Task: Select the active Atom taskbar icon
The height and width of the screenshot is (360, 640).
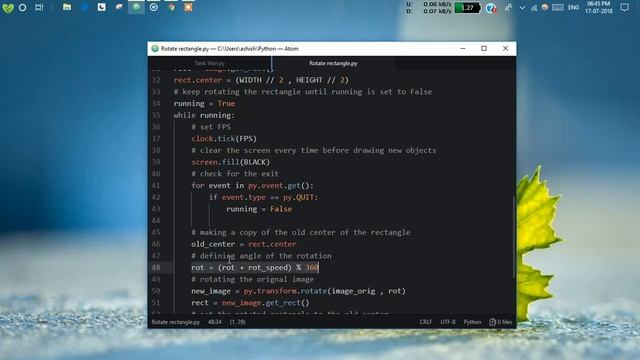Action: [x=136, y=7]
